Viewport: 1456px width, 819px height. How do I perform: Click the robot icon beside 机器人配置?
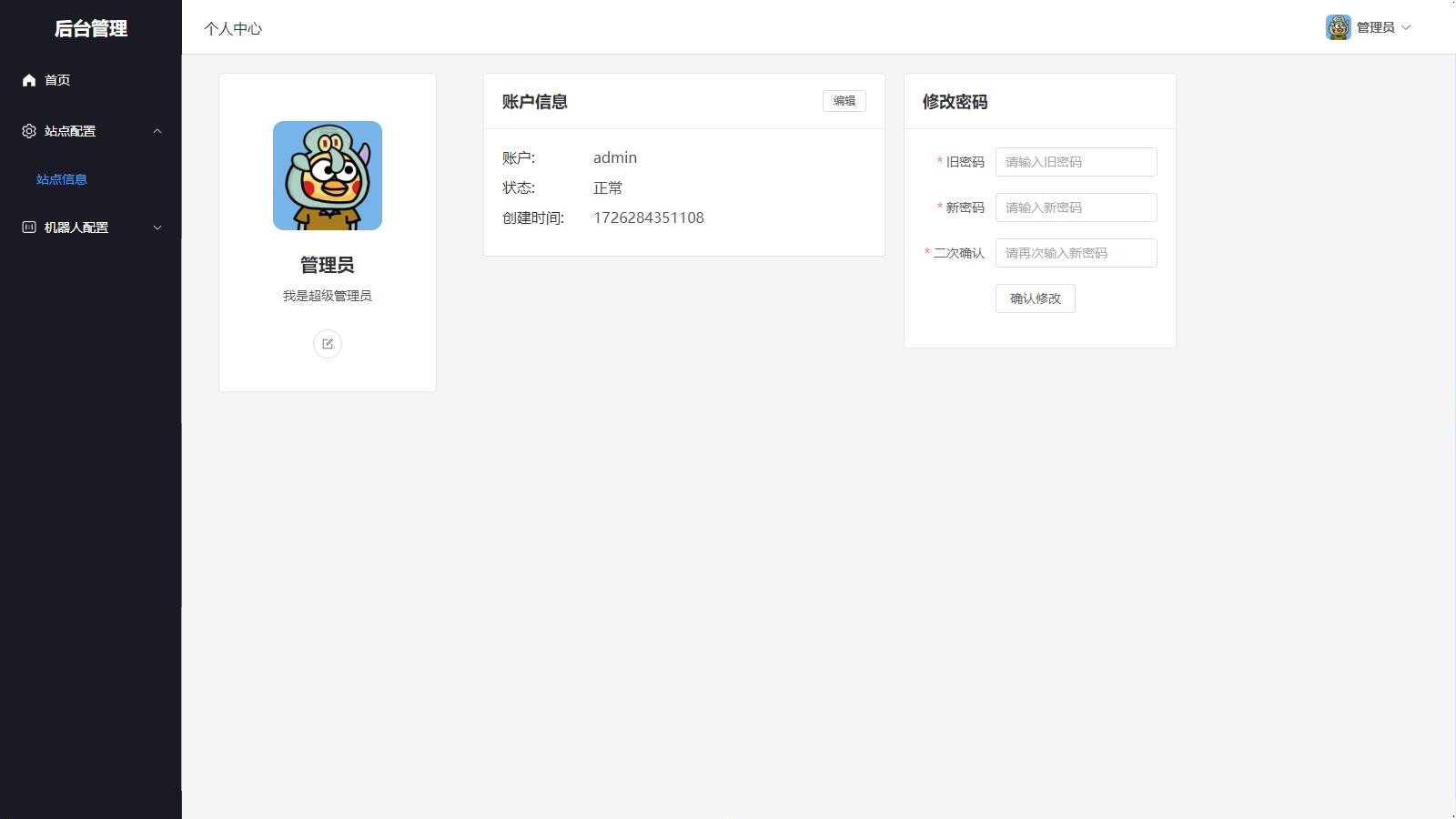click(x=29, y=227)
